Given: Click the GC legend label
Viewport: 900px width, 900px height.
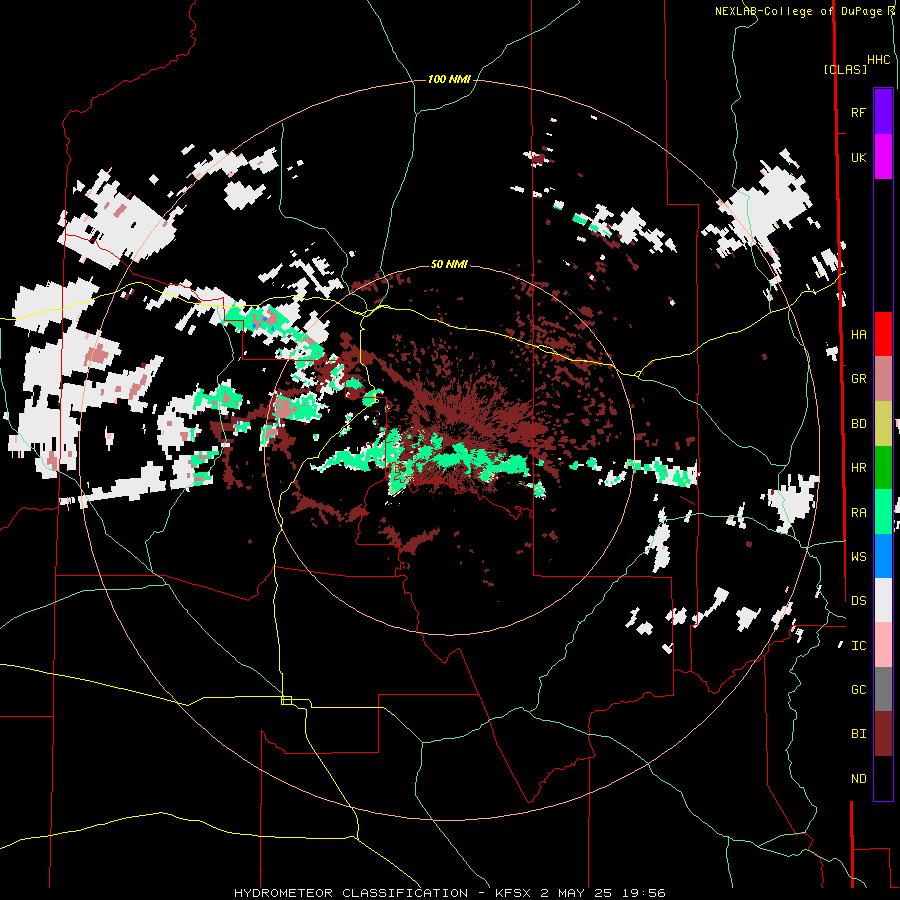Looking at the screenshot, I should (858, 690).
